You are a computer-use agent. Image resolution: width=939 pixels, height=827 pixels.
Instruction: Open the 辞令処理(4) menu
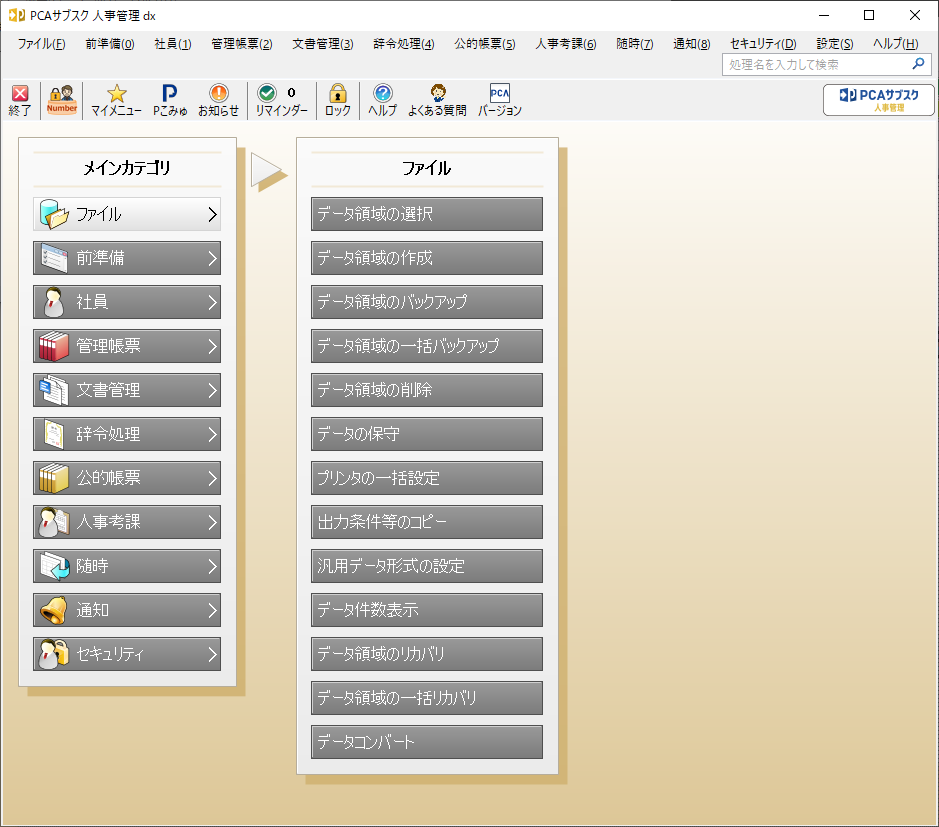403,44
